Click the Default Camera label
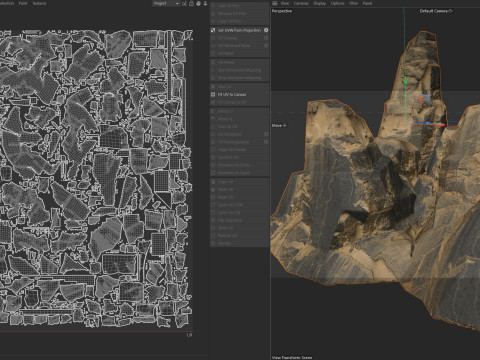The image size is (480, 360). [x=433, y=11]
